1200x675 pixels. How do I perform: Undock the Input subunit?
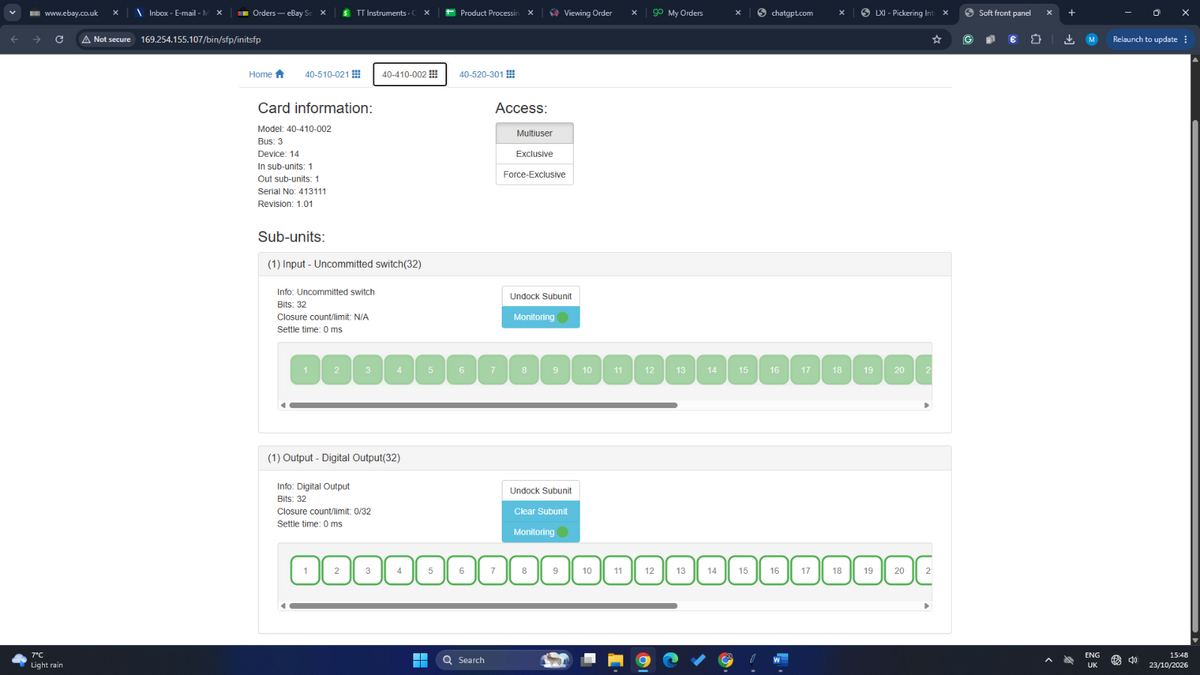pyautogui.click(x=540, y=297)
